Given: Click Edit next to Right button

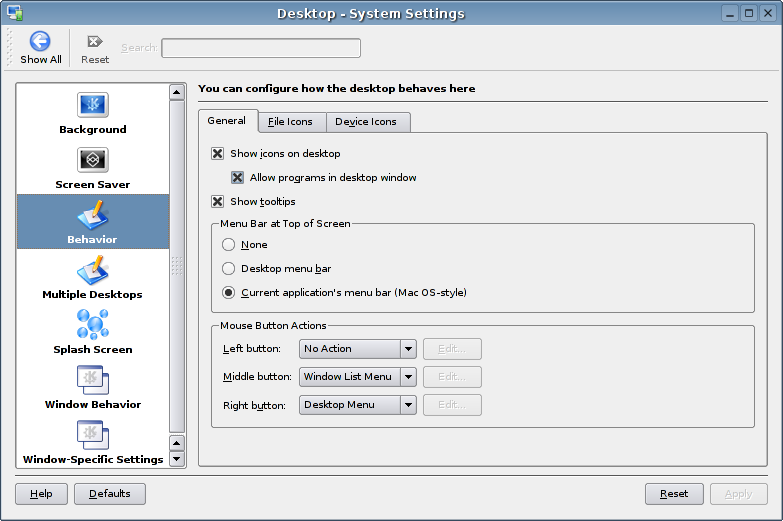Looking at the screenshot, I should pyautogui.click(x=452, y=405).
